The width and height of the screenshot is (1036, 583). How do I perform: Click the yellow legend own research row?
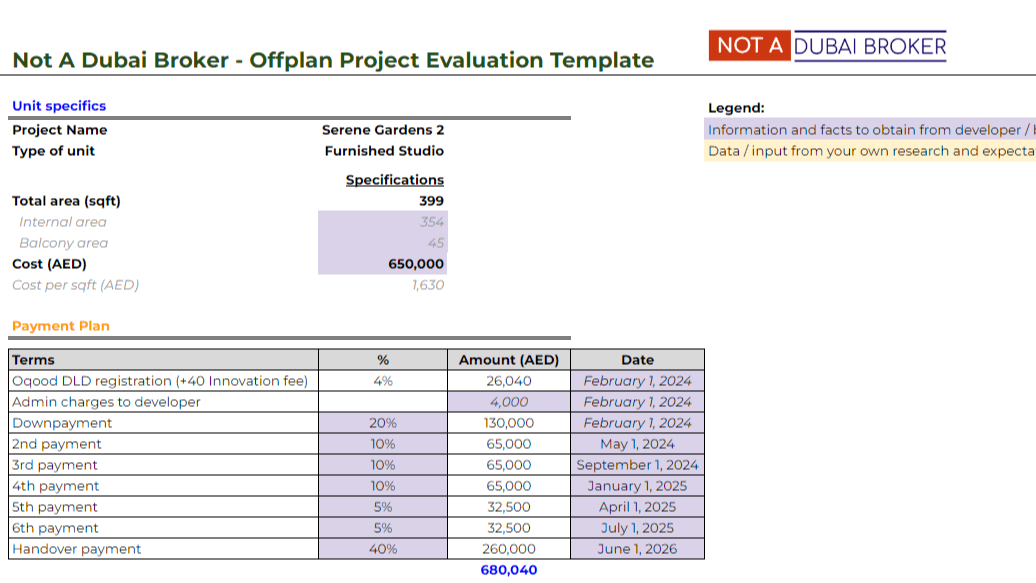[870, 151]
